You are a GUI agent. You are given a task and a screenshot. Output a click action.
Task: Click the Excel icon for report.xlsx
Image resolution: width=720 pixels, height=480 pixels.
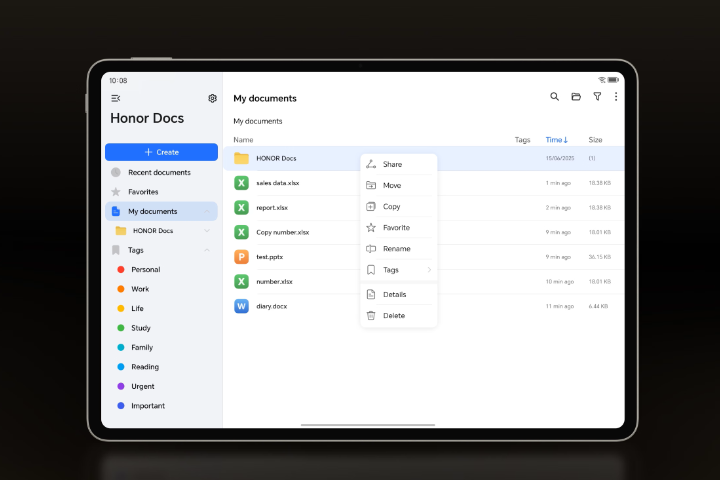coord(241,208)
